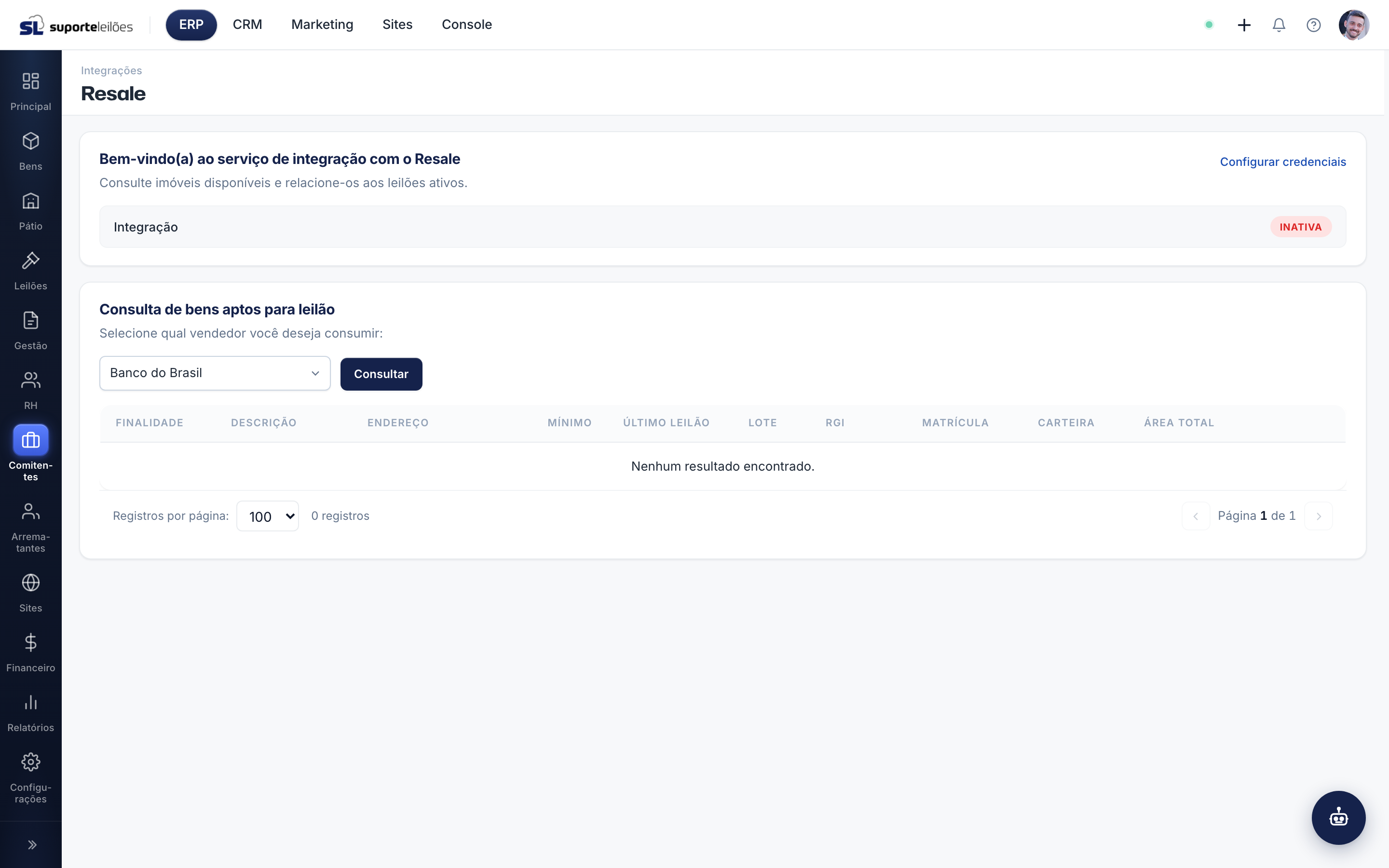
Task: Click the 'Nenhum resultado encontrado.' message
Action: (722, 466)
